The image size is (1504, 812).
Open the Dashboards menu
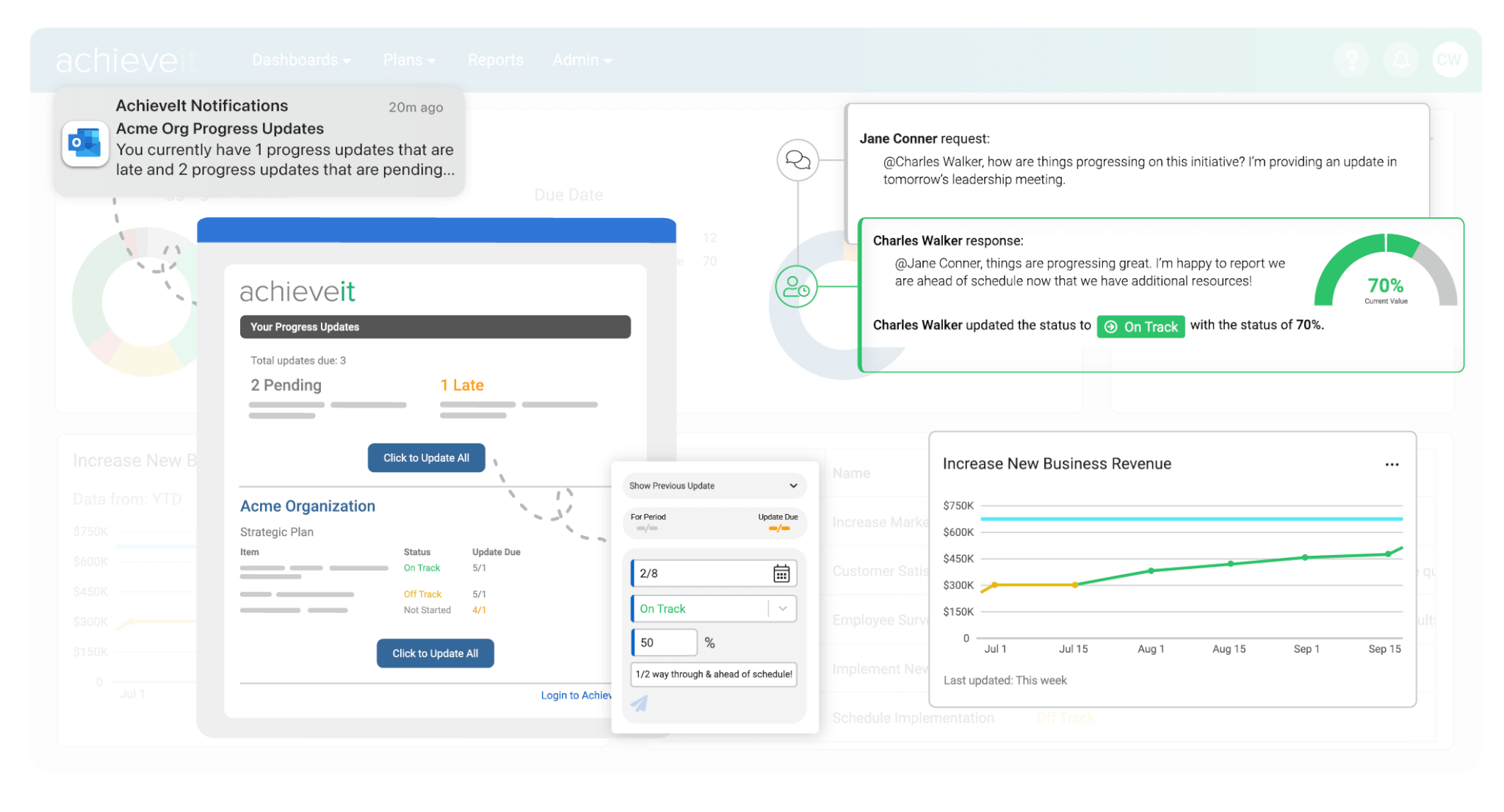pyautogui.click(x=301, y=60)
